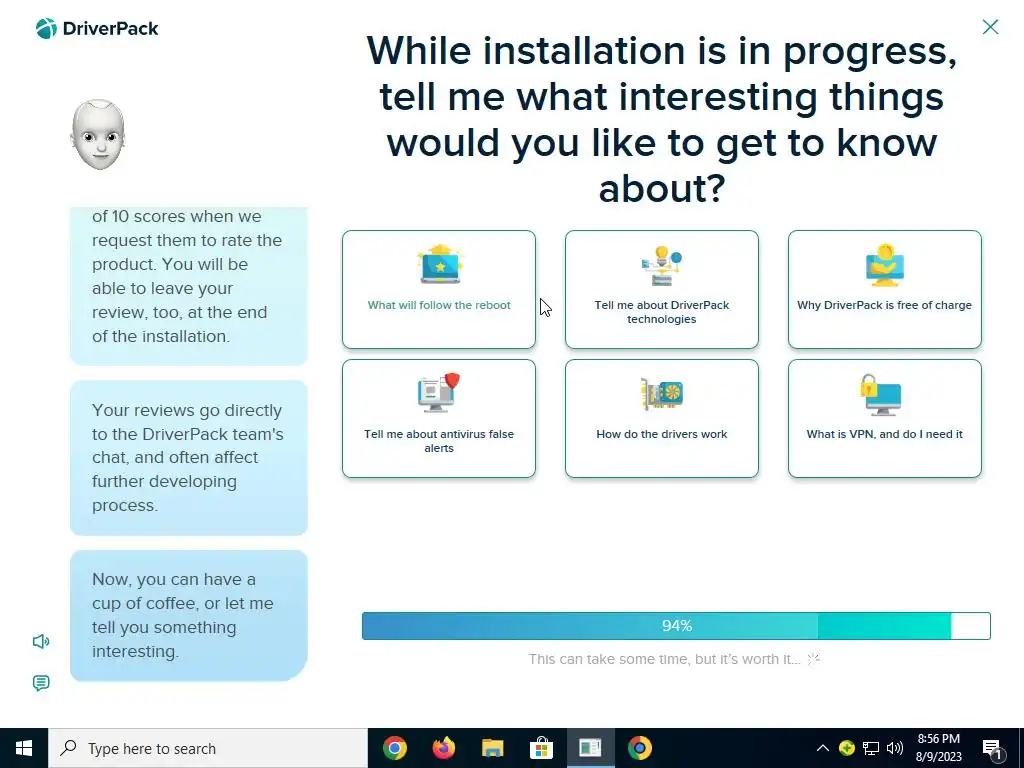Click the lightbulb technologies icon

coord(662,265)
